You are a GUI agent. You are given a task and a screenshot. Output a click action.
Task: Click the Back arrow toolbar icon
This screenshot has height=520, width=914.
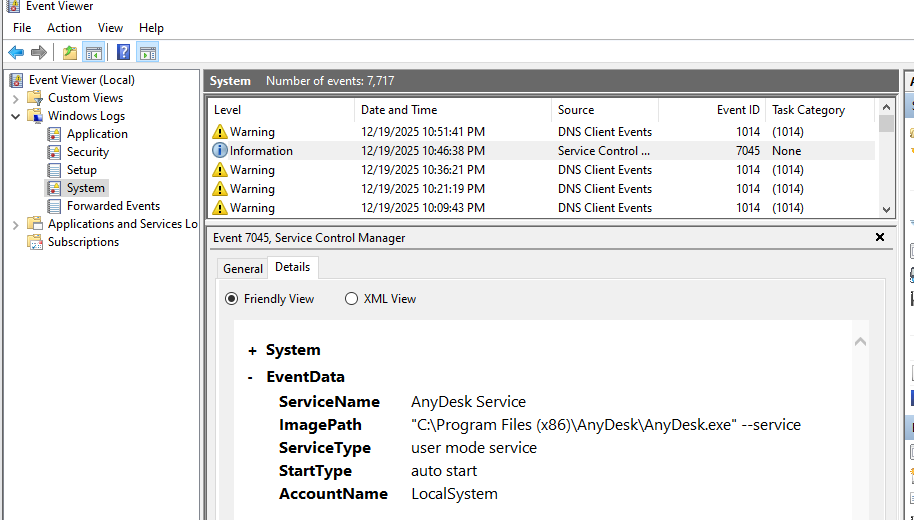point(16,52)
